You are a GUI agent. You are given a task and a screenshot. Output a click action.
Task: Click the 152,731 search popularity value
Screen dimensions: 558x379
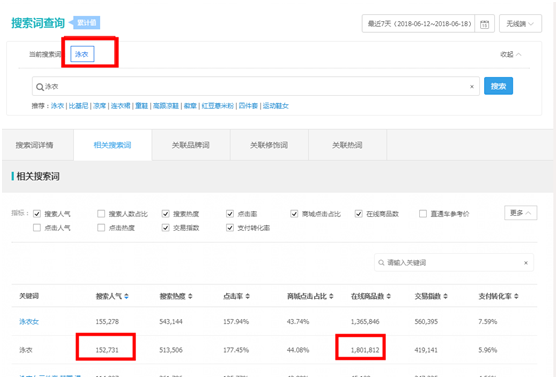click(107, 350)
